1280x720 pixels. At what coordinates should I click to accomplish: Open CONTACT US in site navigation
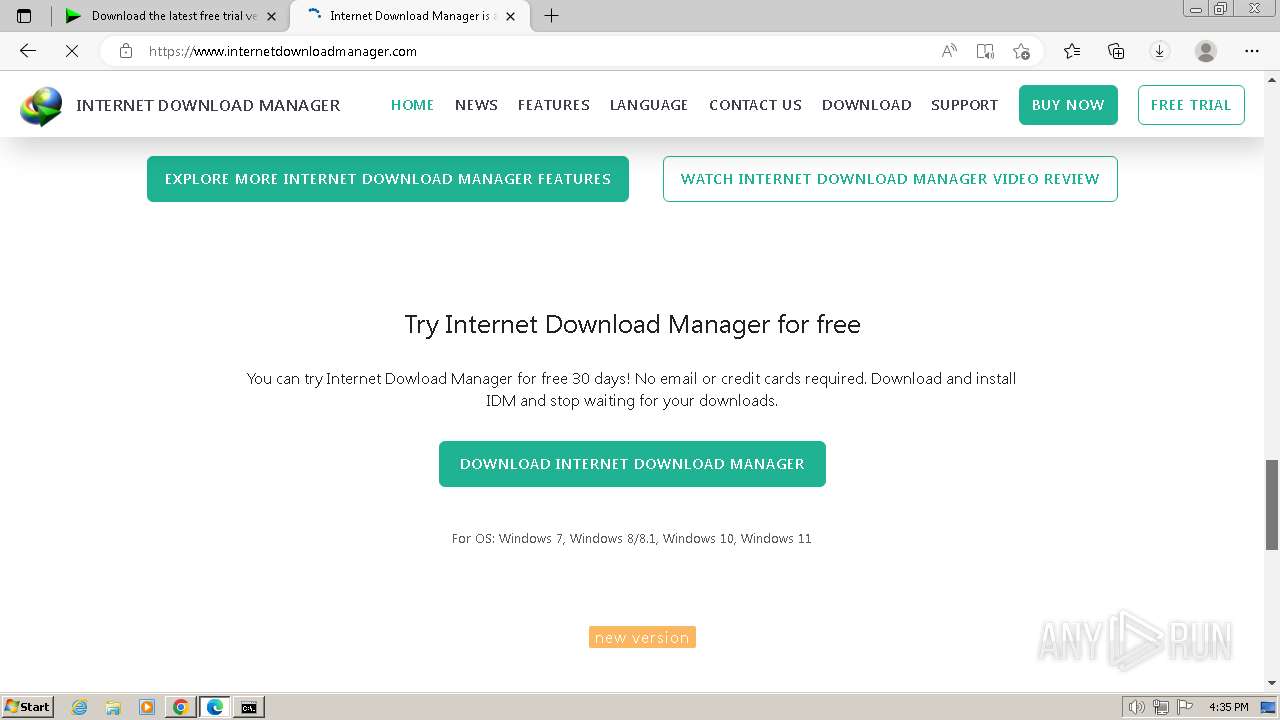[755, 105]
